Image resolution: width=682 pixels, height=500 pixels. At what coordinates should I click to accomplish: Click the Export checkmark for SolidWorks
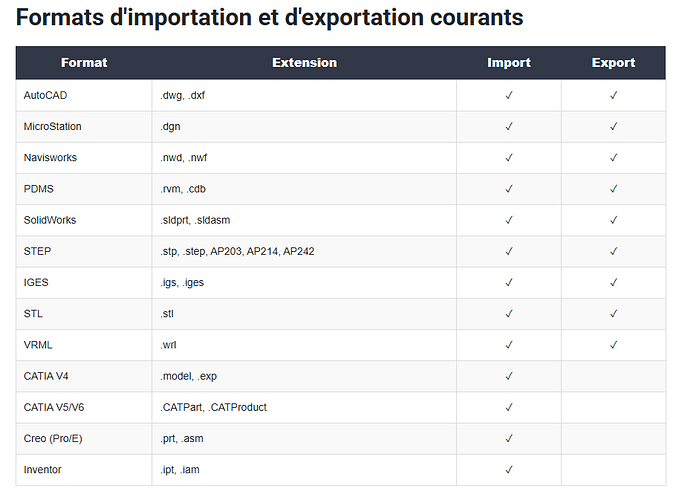(613, 220)
